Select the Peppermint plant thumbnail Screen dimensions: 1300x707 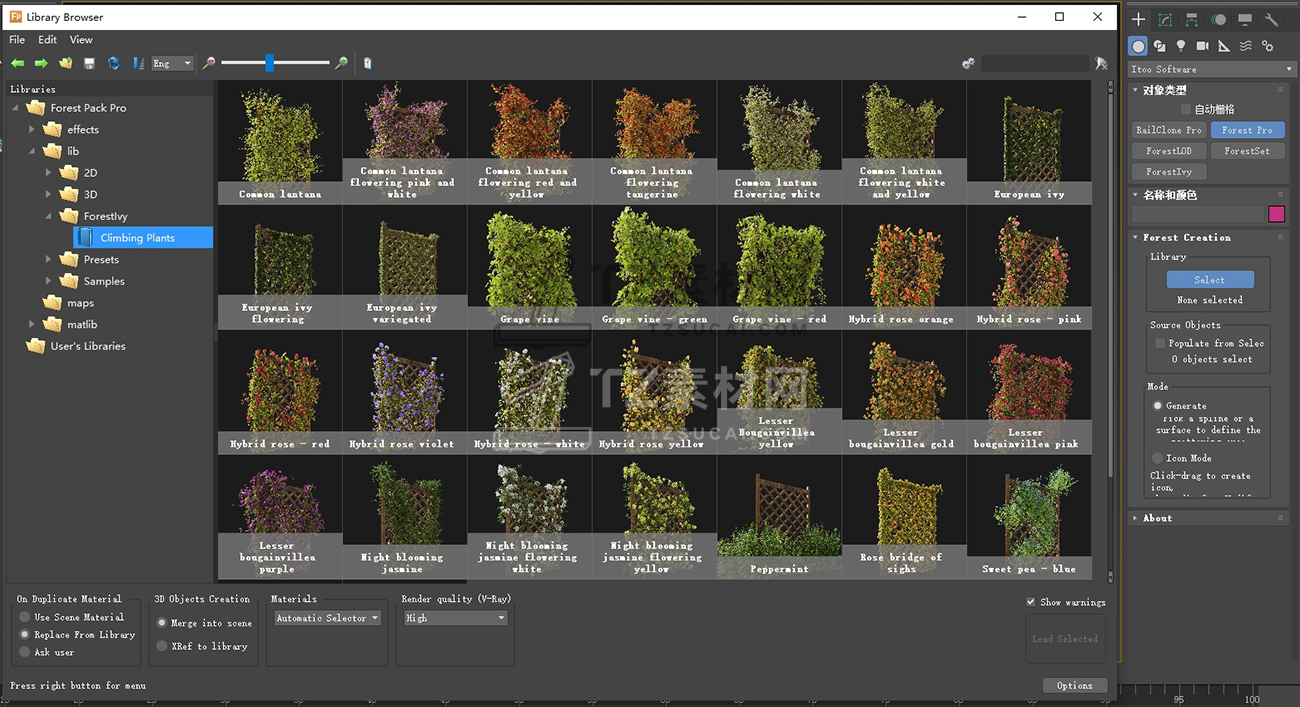click(779, 517)
